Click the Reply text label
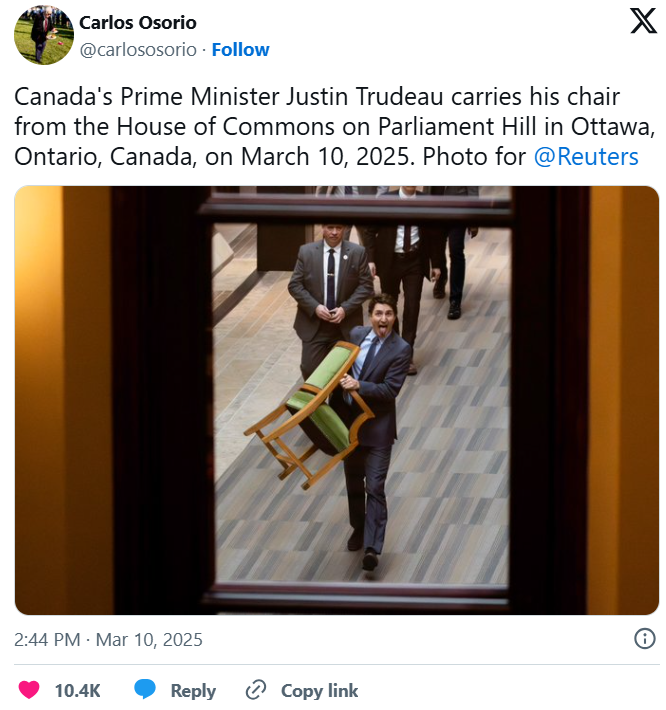This screenshot has width=666, height=710. coord(193,691)
